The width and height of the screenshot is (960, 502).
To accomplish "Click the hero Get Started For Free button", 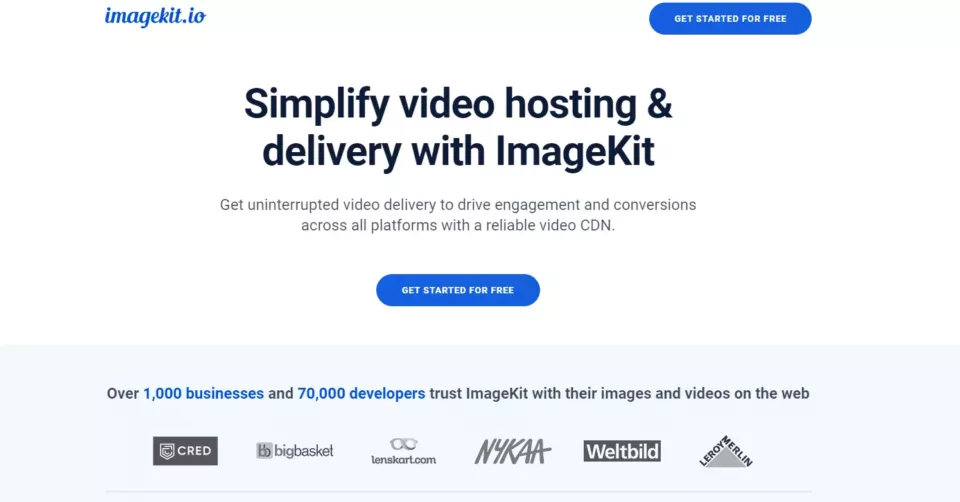I will click(x=458, y=290).
